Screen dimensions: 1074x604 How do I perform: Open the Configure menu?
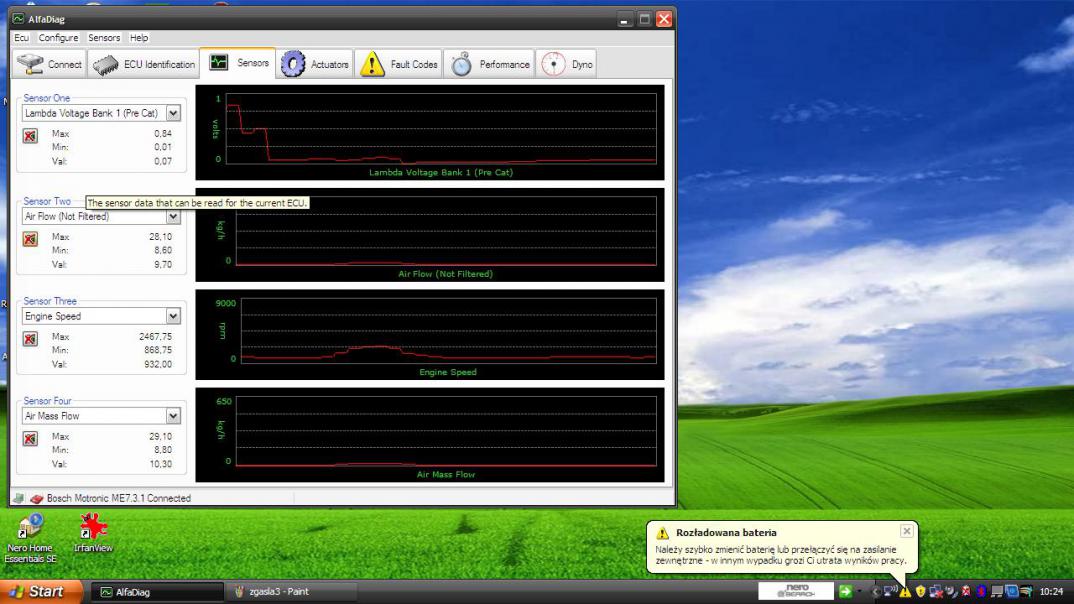[x=58, y=38]
